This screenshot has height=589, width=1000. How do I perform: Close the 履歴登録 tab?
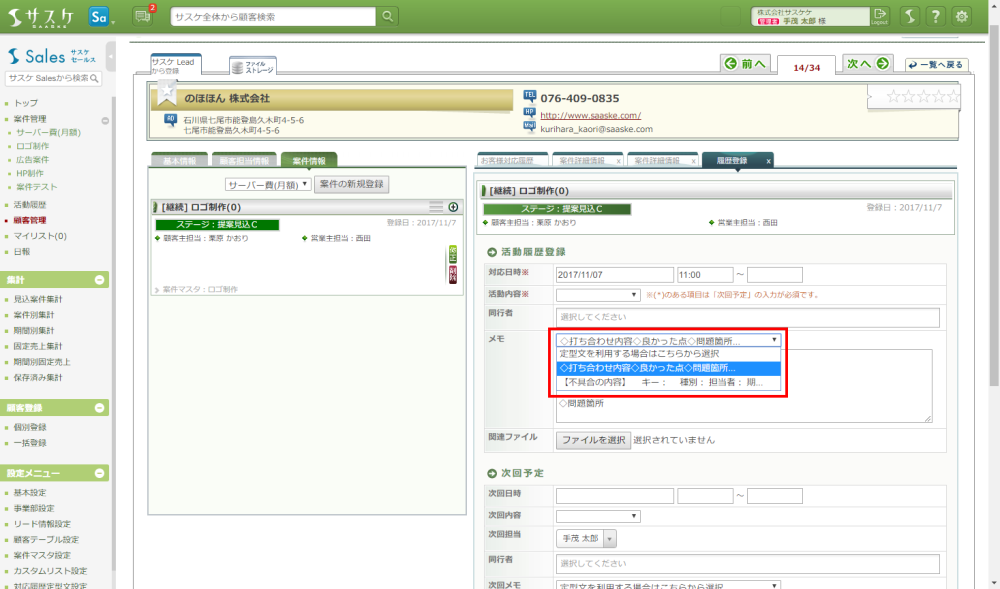tap(768, 161)
